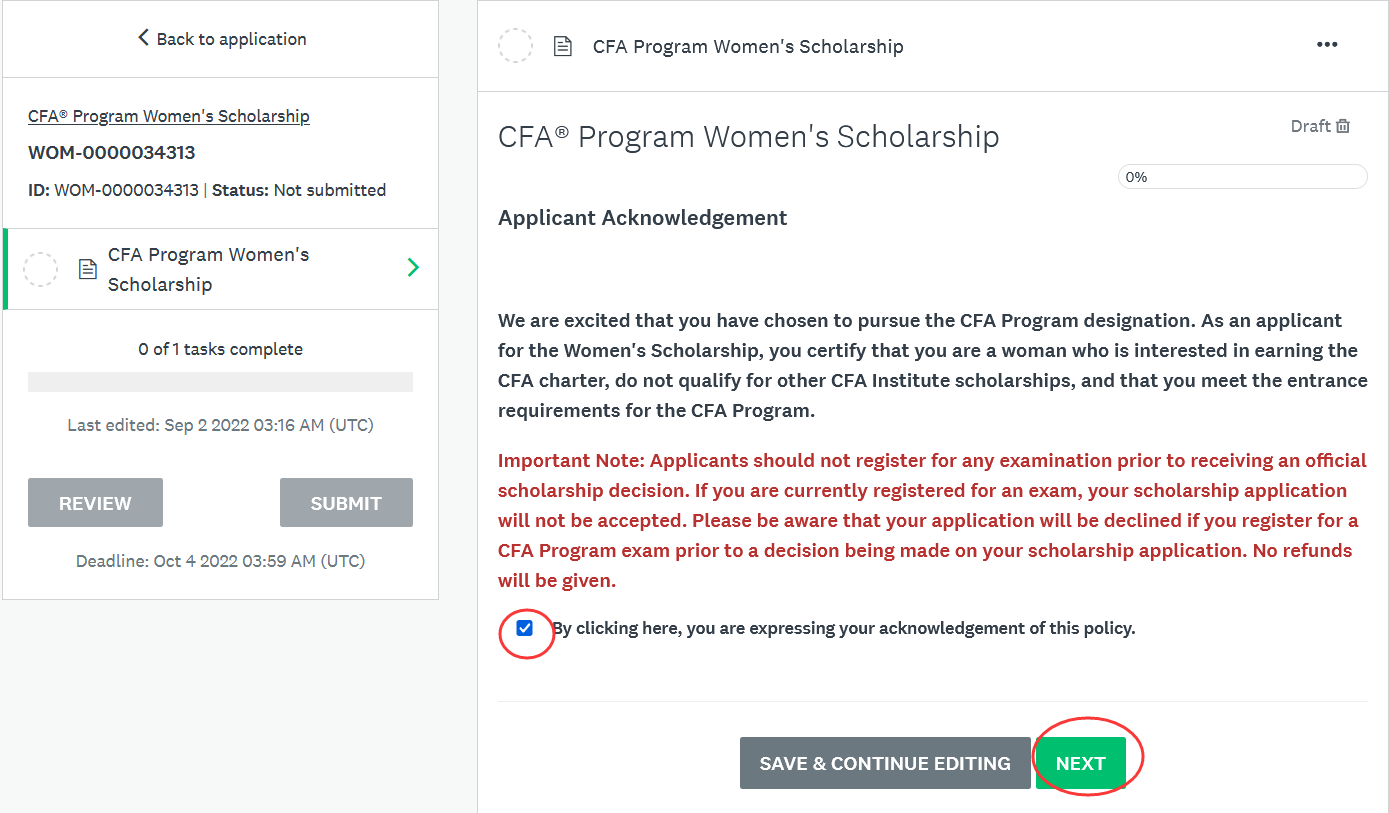This screenshot has width=1389, height=813.
Task: Click the 0% progress bar
Action: click(x=1242, y=177)
